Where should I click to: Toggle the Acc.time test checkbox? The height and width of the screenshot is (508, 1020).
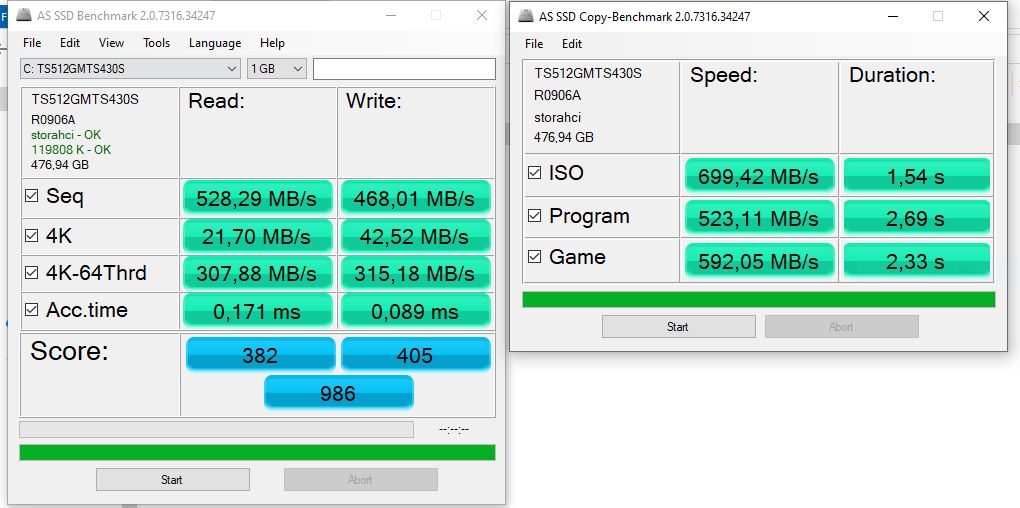point(31,310)
